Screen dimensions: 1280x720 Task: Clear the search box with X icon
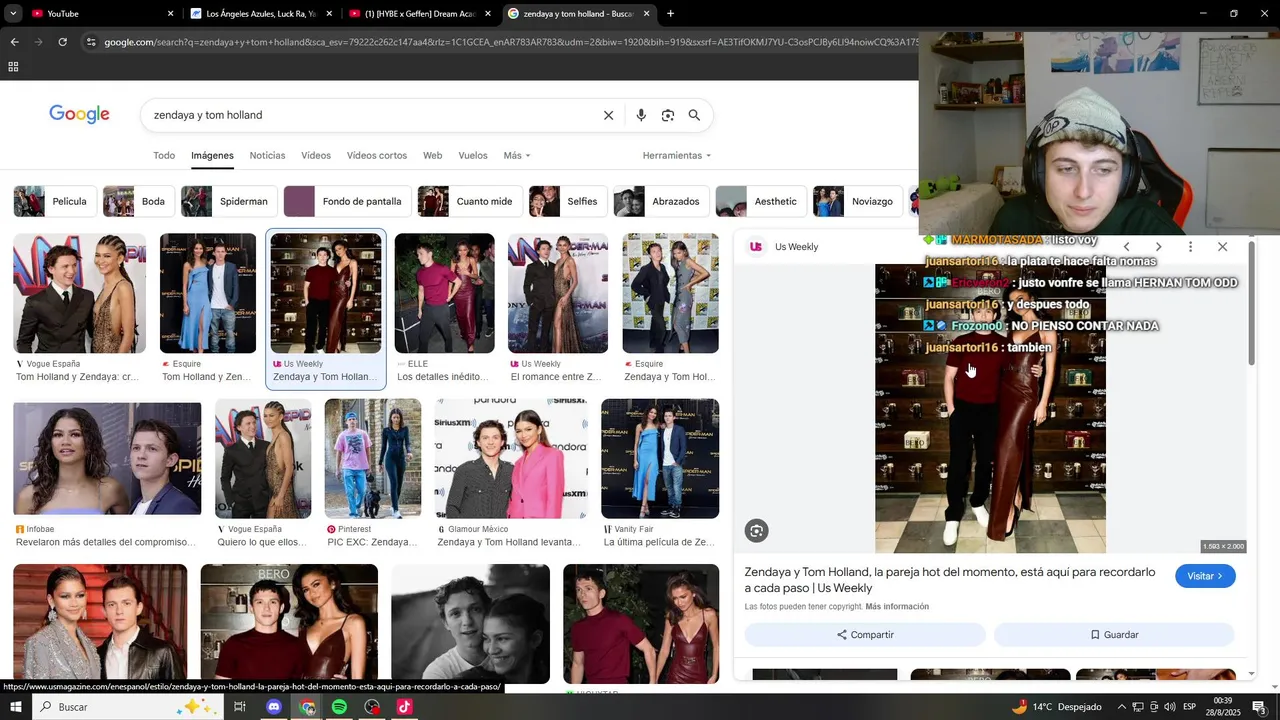coord(608,115)
